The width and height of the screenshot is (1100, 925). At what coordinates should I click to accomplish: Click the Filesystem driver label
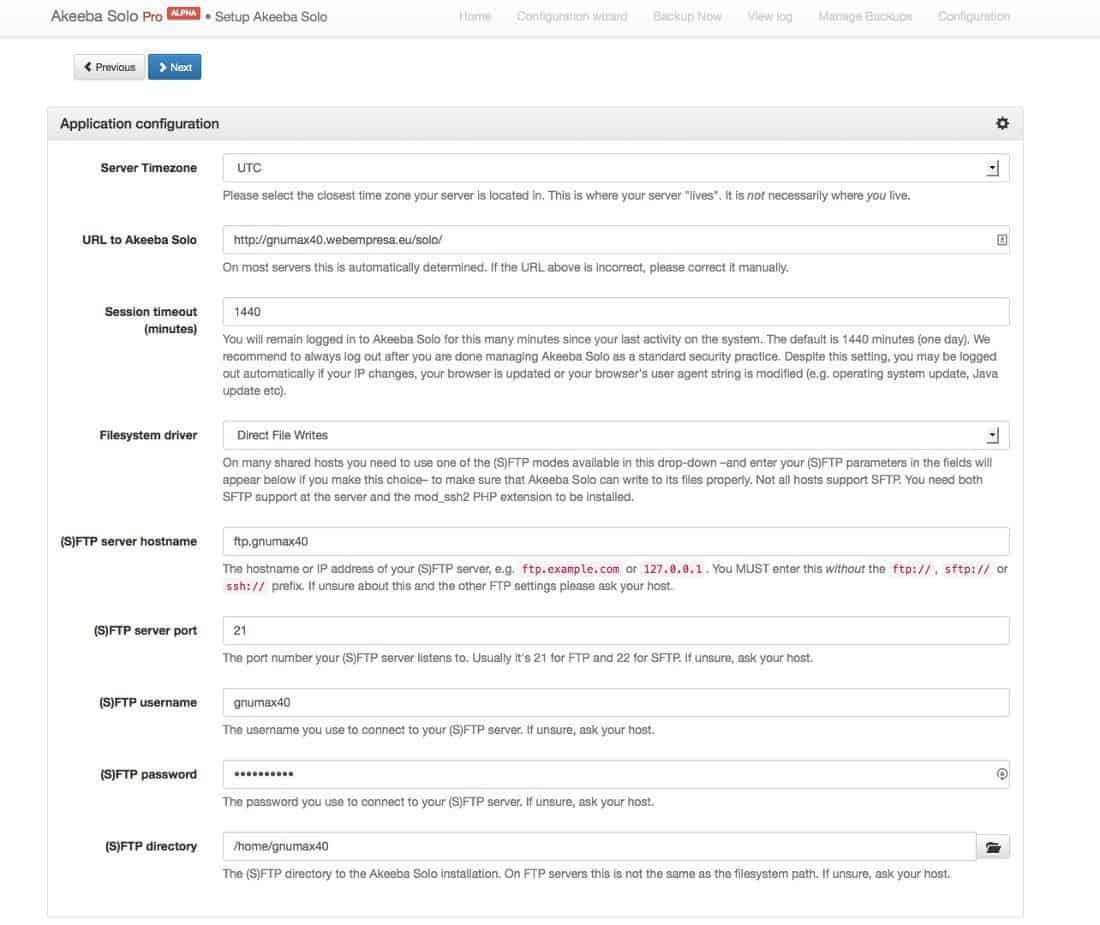pos(148,436)
